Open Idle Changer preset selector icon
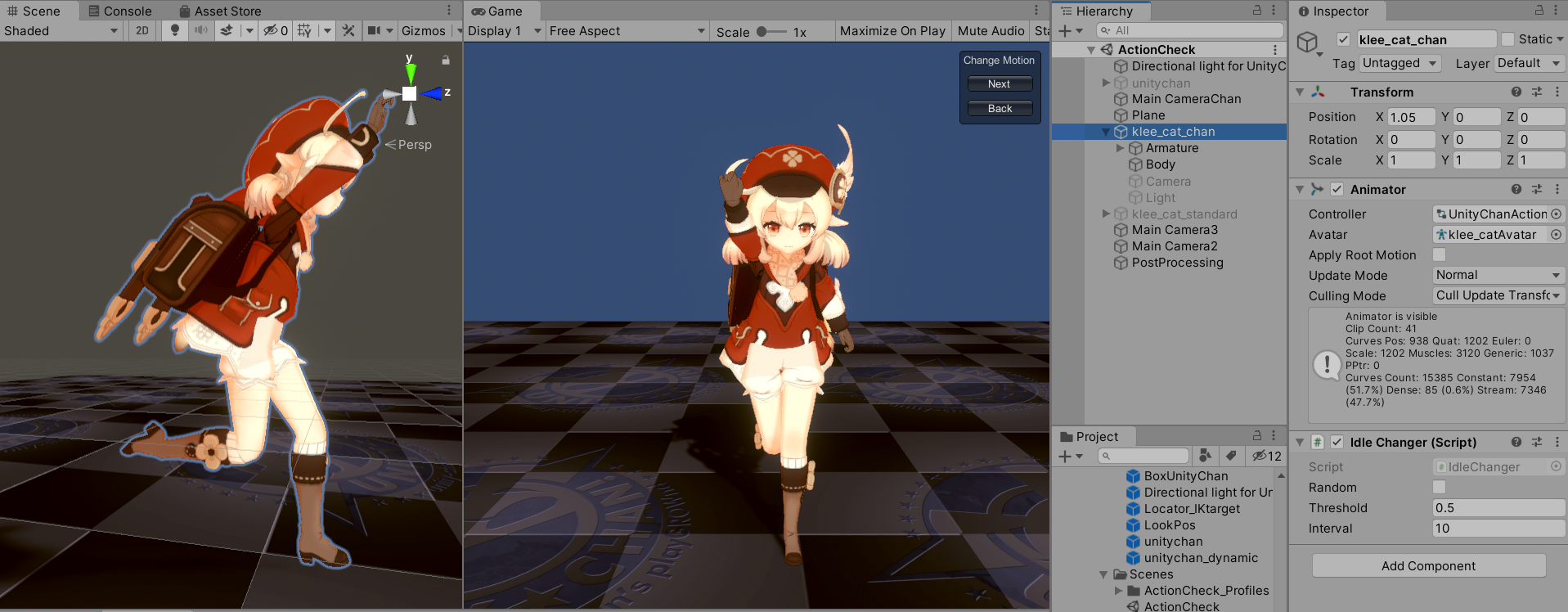This screenshot has width=1568, height=612. [1537, 442]
